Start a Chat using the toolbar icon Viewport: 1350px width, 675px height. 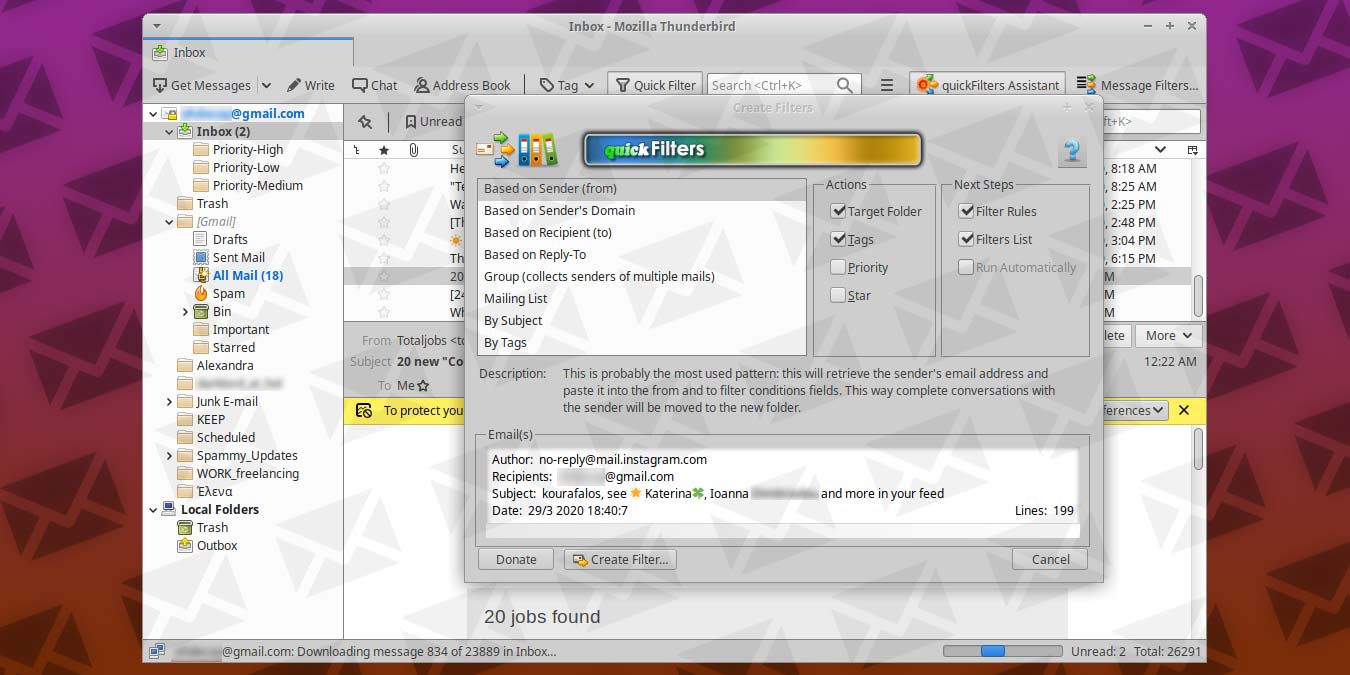point(374,85)
